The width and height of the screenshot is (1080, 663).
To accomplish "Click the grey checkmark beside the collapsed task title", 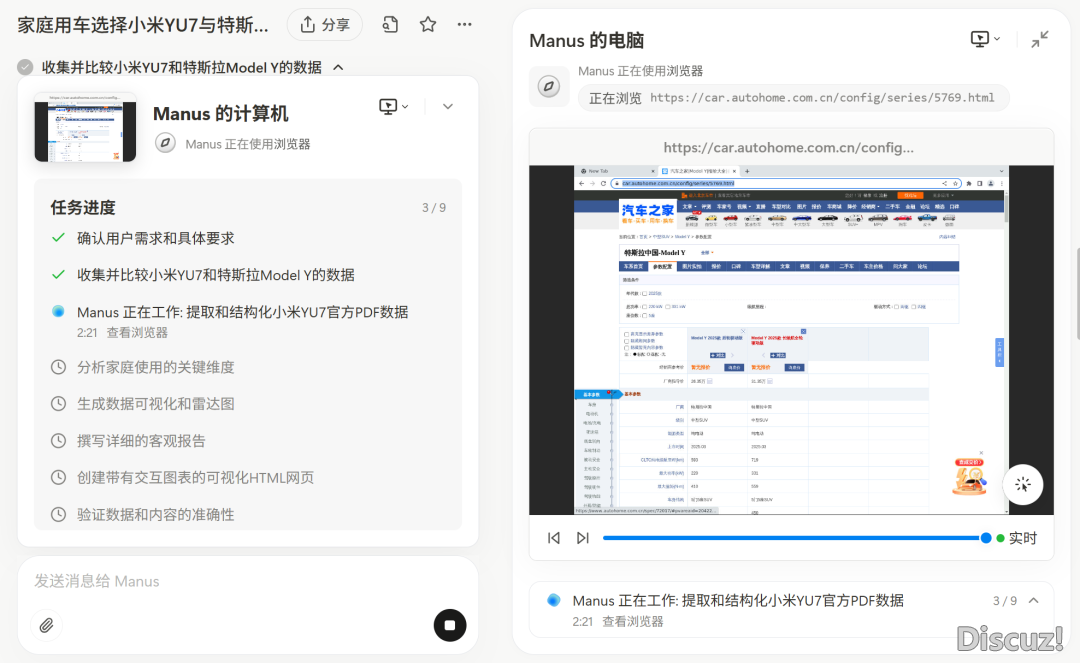I will coord(25,67).
